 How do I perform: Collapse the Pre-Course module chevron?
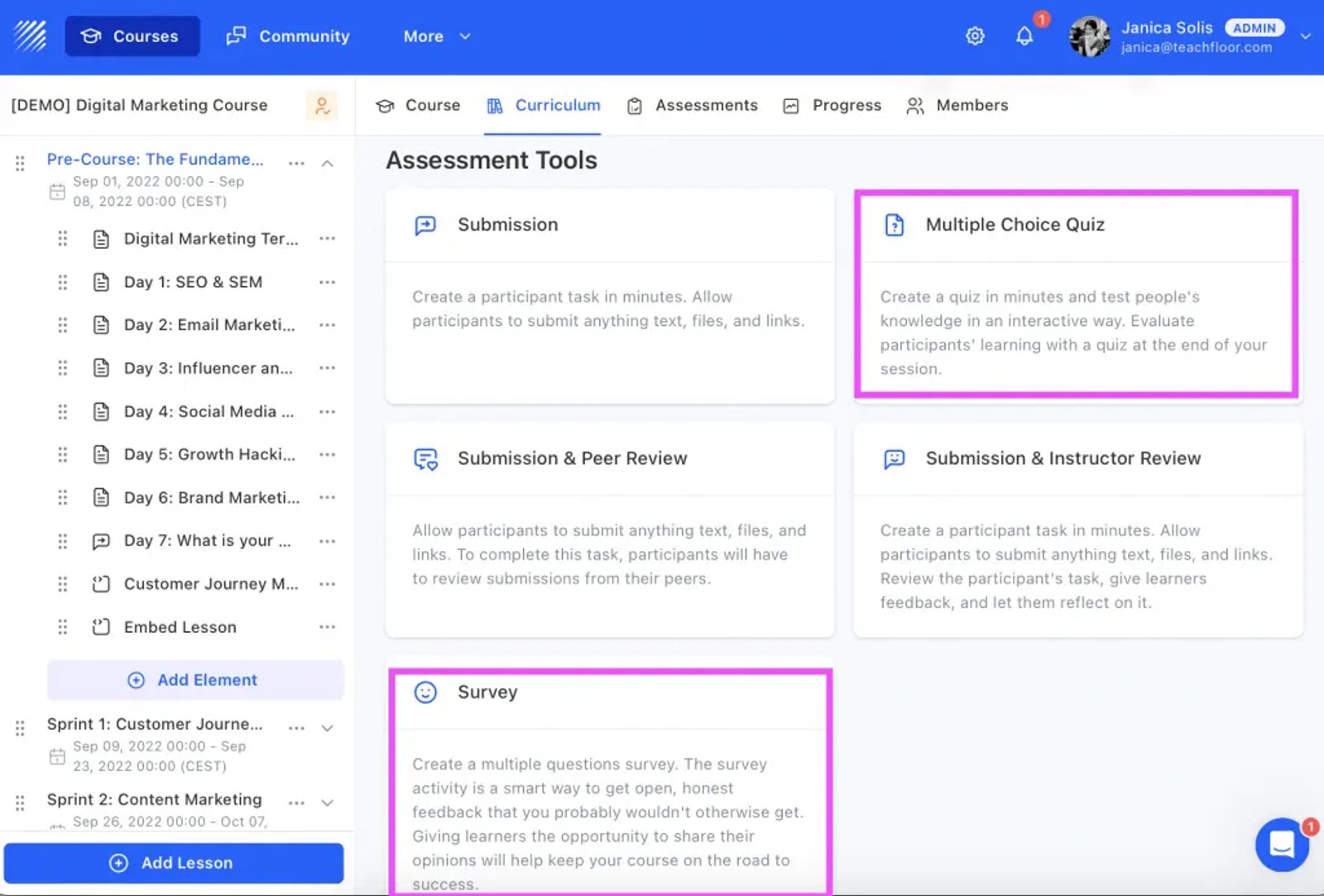(328, 163)
